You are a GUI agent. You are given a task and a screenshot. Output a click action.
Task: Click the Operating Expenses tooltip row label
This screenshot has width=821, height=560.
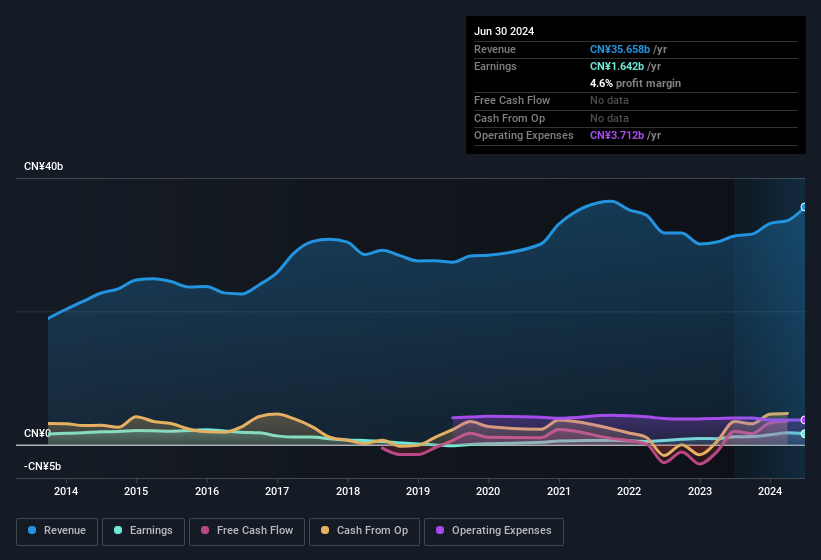tap(524, 135)
